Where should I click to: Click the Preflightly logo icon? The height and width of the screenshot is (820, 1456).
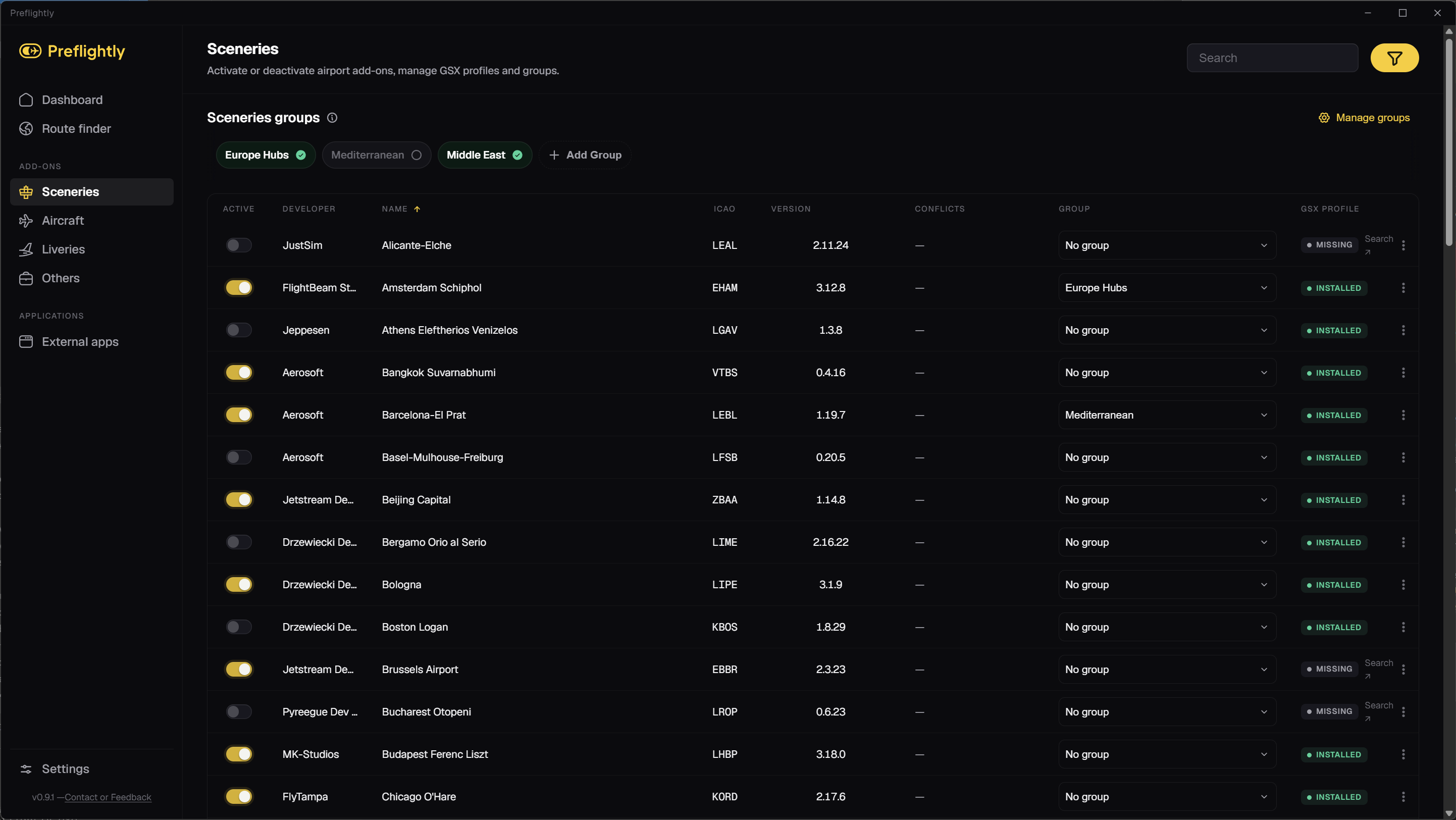(30, 51)
